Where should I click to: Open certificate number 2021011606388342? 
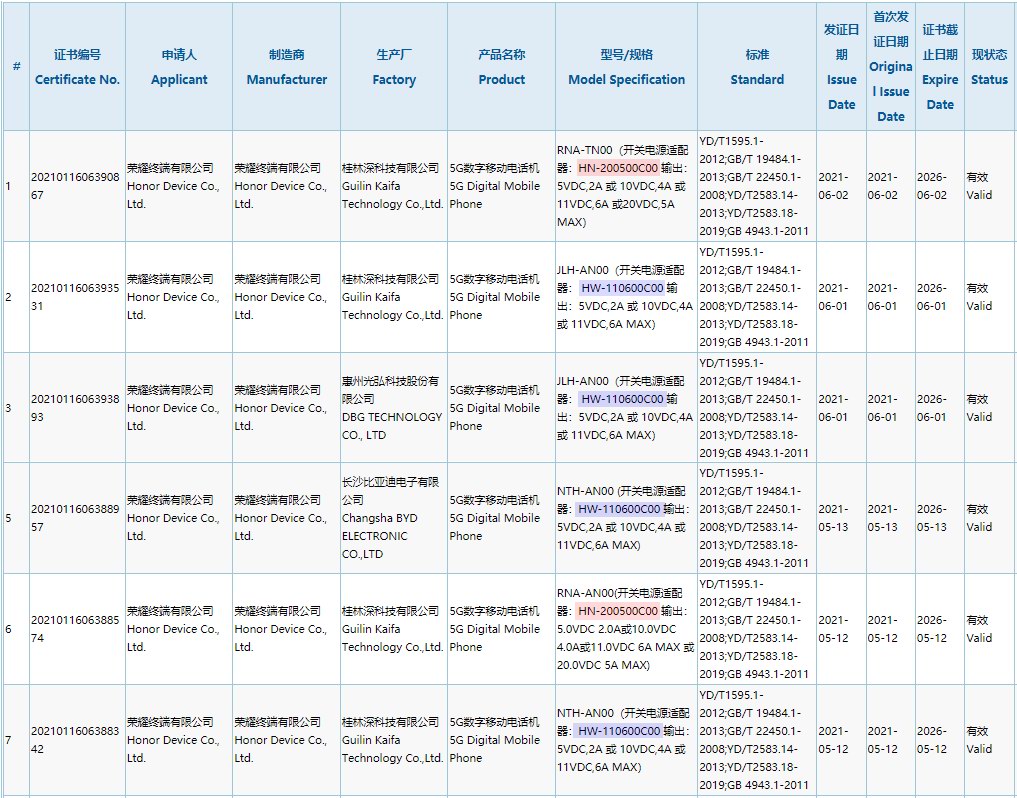point(76,740)
